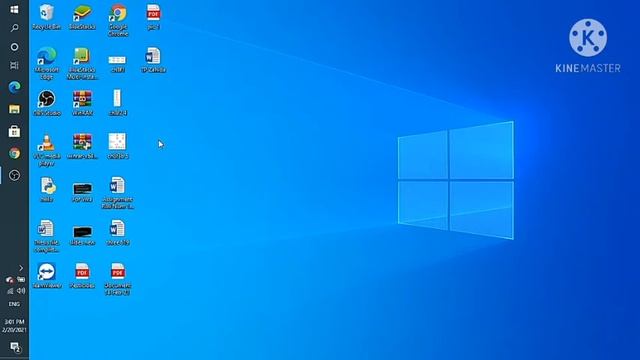Open Microsoft Edge from the taskbar

(x=14, y=87)
